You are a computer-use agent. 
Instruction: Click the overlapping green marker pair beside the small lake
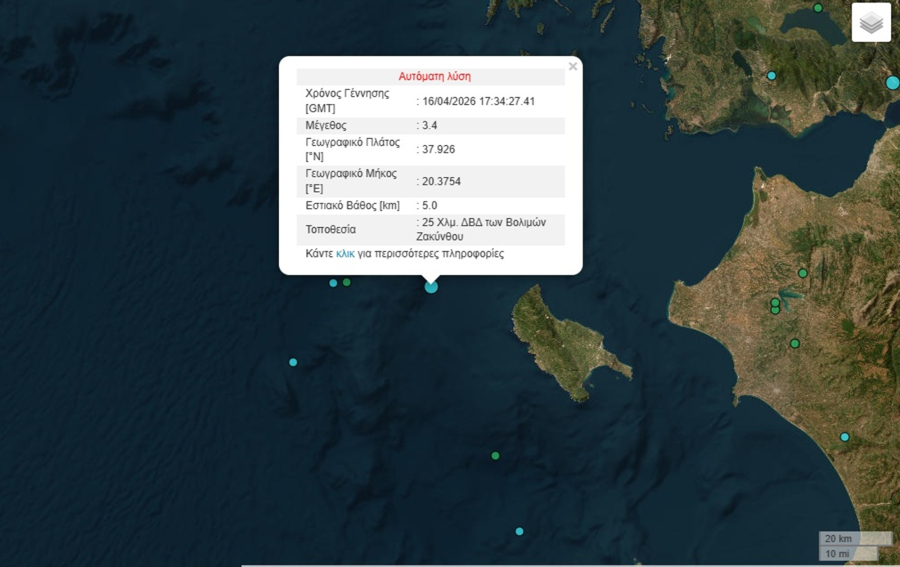(775, 306)
